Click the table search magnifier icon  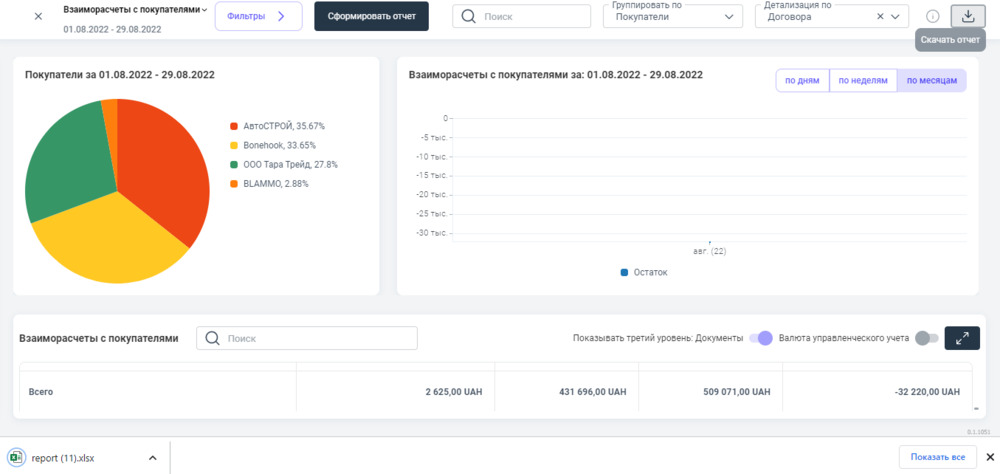pyautogui.click(x=212, y=338)
